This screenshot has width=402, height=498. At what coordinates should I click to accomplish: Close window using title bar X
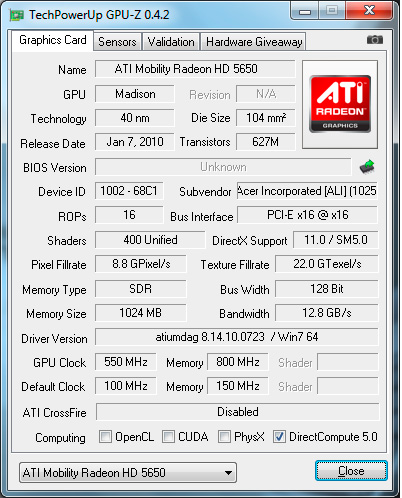pos(369,10)
